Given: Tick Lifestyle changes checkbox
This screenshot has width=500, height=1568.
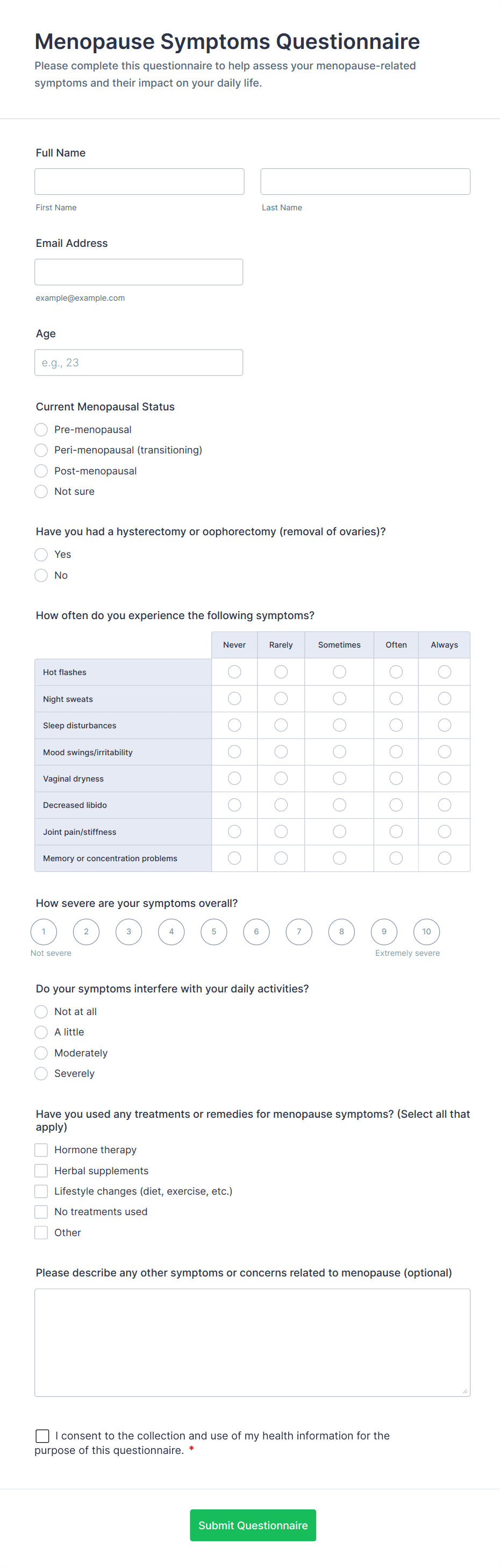Looking at the screenshot, I should (x=41, y=1191).
